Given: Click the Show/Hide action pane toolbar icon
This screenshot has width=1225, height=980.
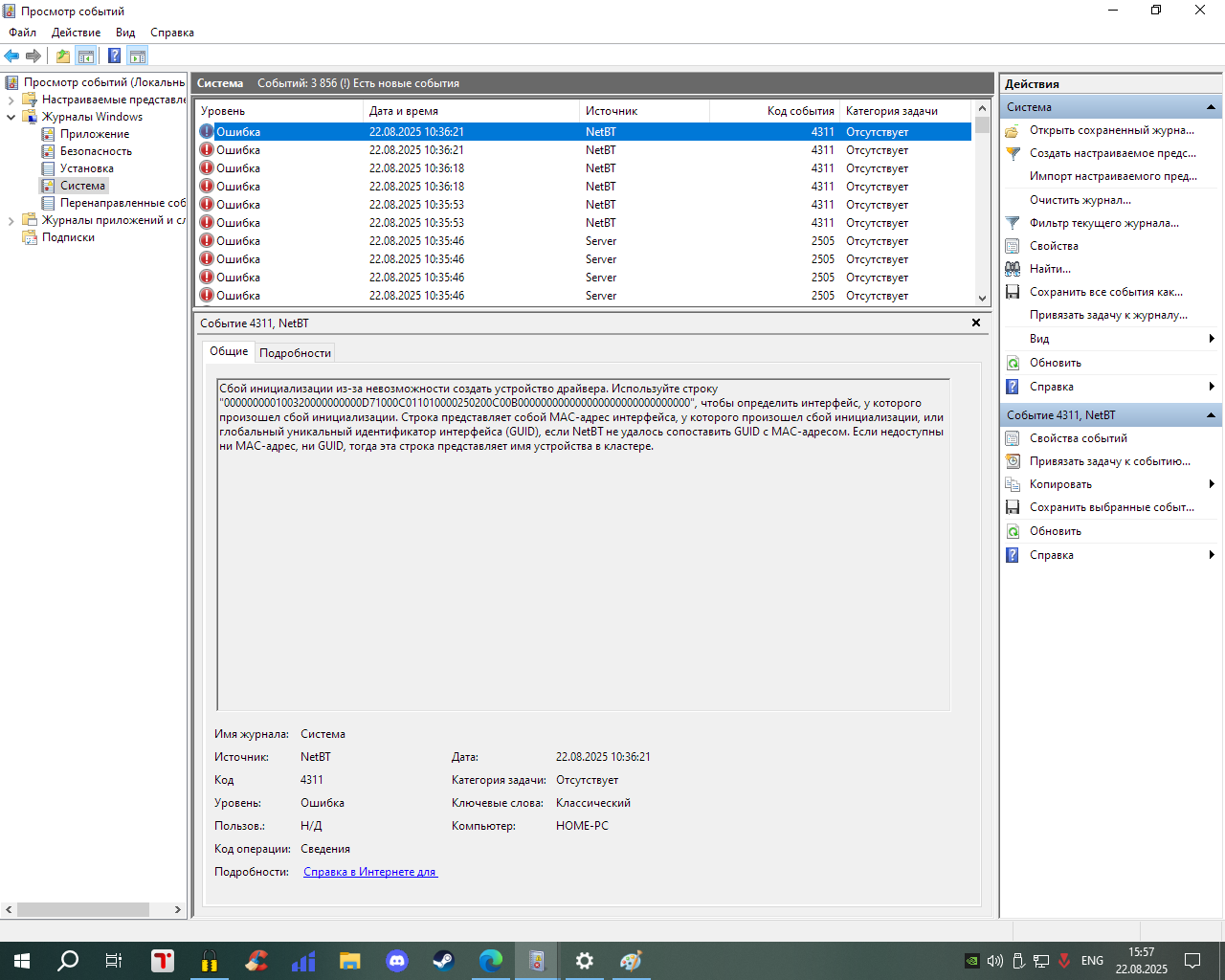Looking at the screenshot, I should pyautogui.click(x=138, y=56).
